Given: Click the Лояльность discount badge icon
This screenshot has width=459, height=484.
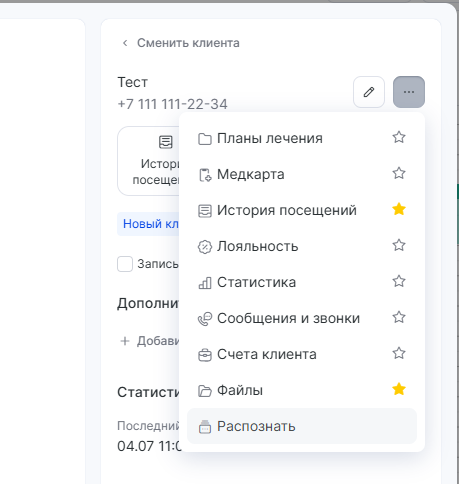Looking at the screenshot, I should point(205,247).
